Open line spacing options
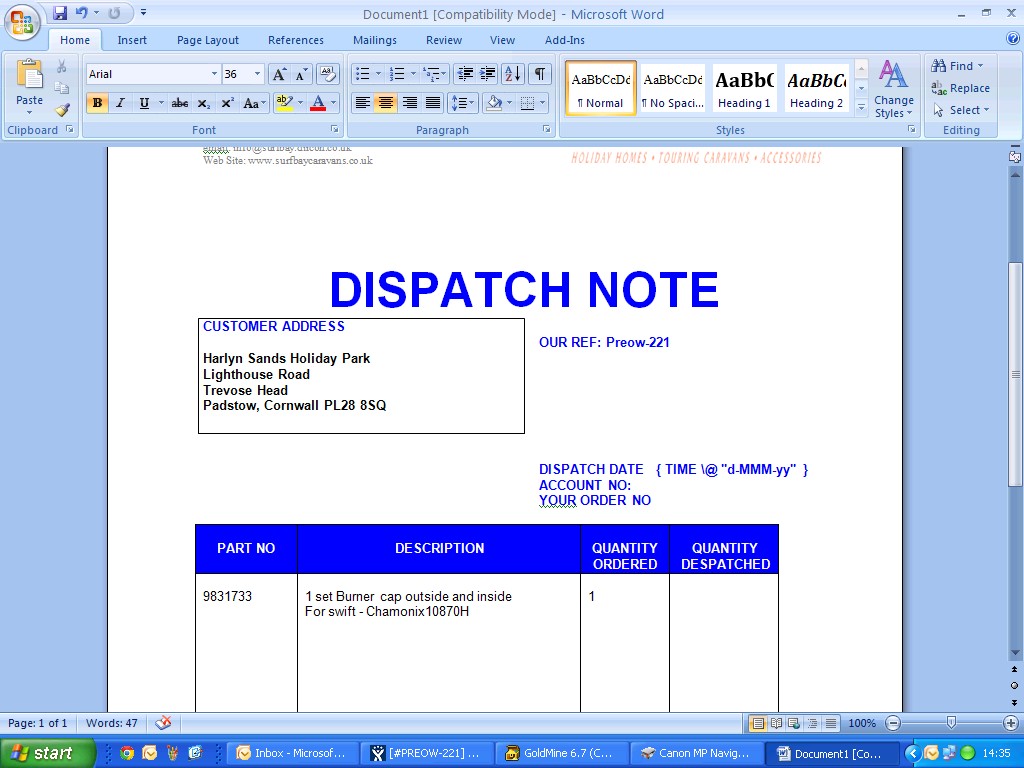 [463, 103]
